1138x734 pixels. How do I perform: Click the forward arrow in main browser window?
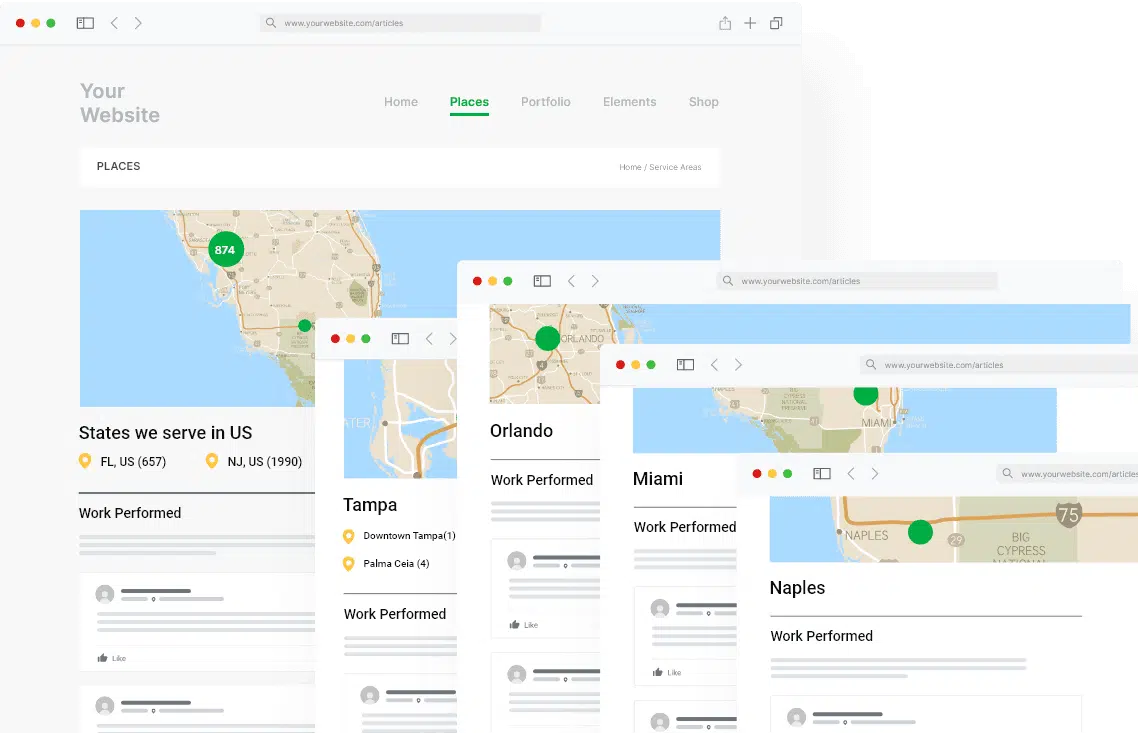(138, 23)
